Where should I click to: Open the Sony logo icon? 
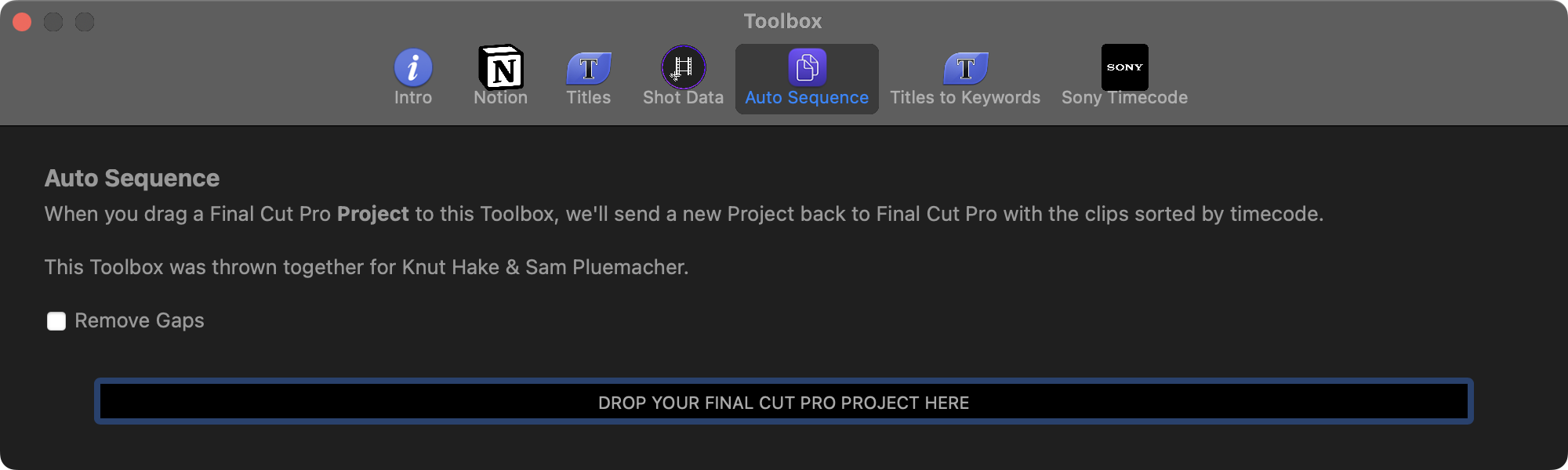click(x=1124, y=67)
